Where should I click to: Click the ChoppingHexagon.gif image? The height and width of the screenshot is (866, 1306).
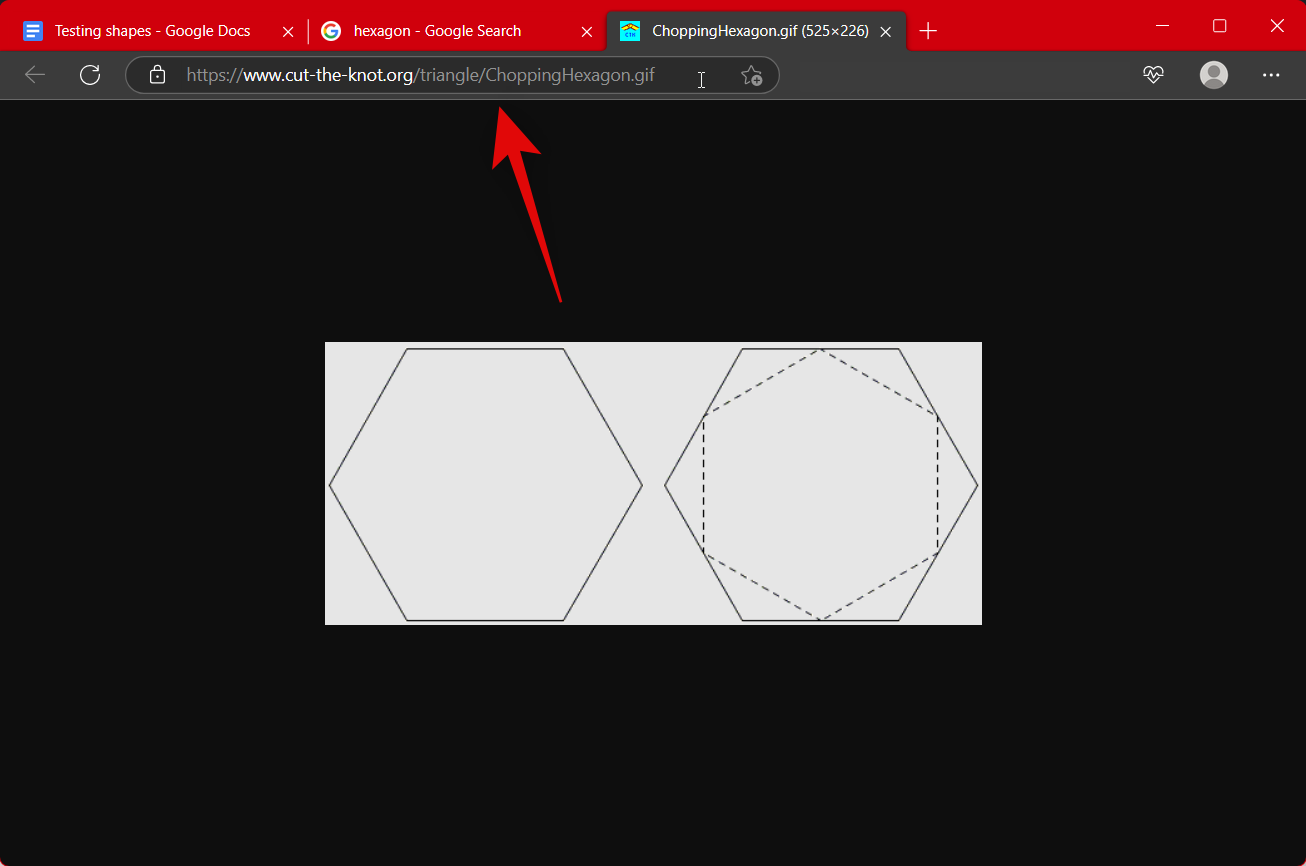click(653, 483)
